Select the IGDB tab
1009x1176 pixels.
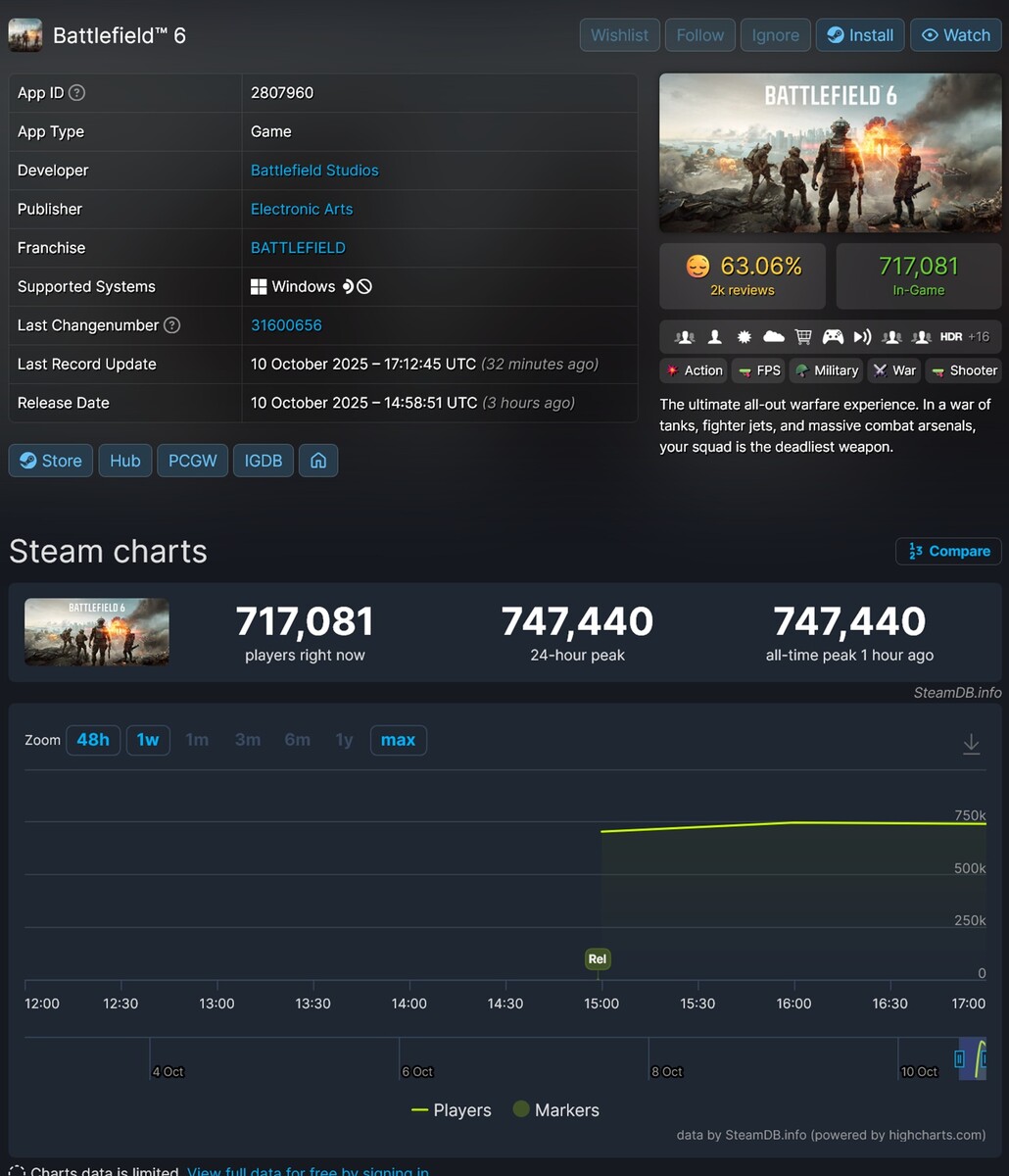(x=263, y=461)
